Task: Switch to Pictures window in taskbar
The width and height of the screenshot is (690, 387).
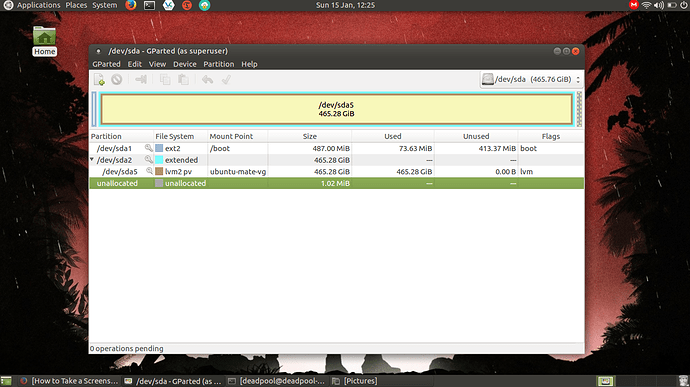Action: click(355, 381)
